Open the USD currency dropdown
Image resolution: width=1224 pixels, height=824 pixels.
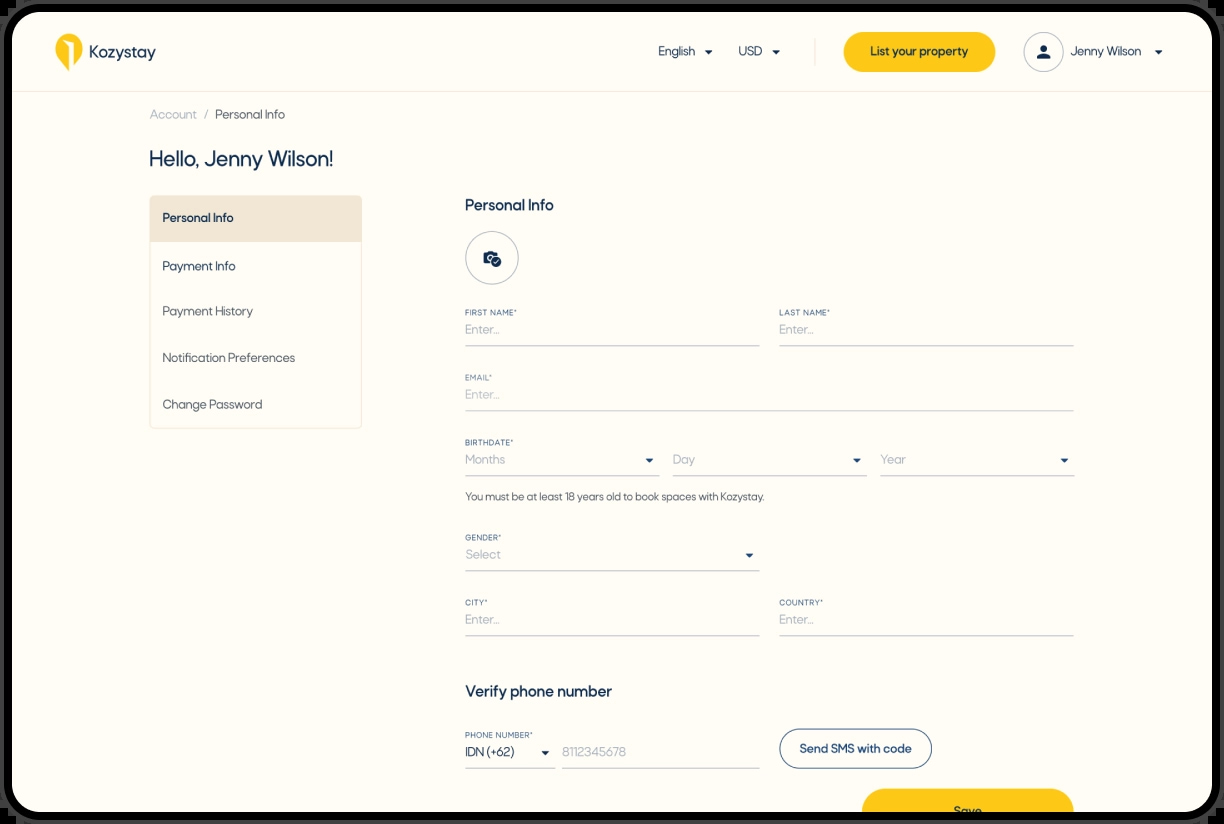pos(759,52)
